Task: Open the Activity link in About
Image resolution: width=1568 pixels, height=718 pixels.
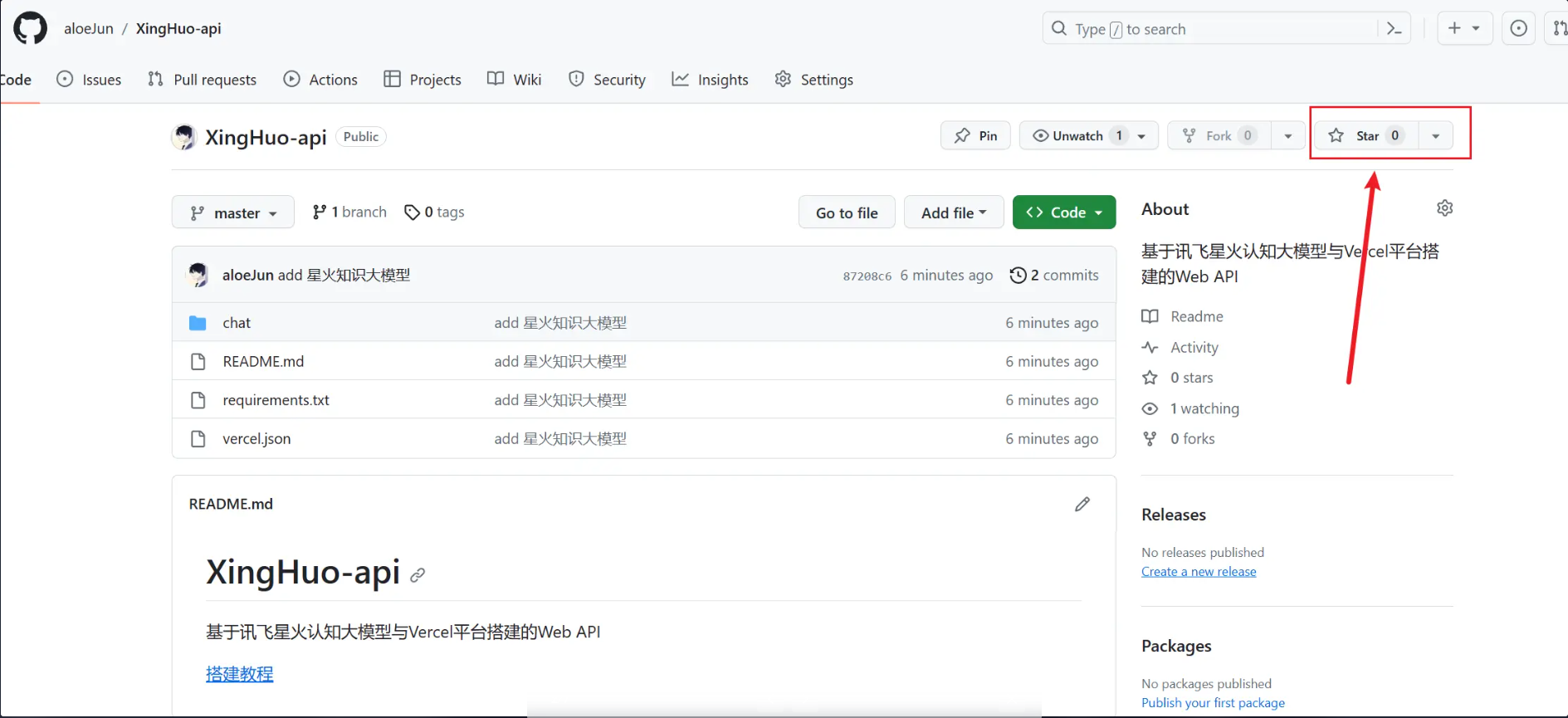Action: click(1194, 347)
